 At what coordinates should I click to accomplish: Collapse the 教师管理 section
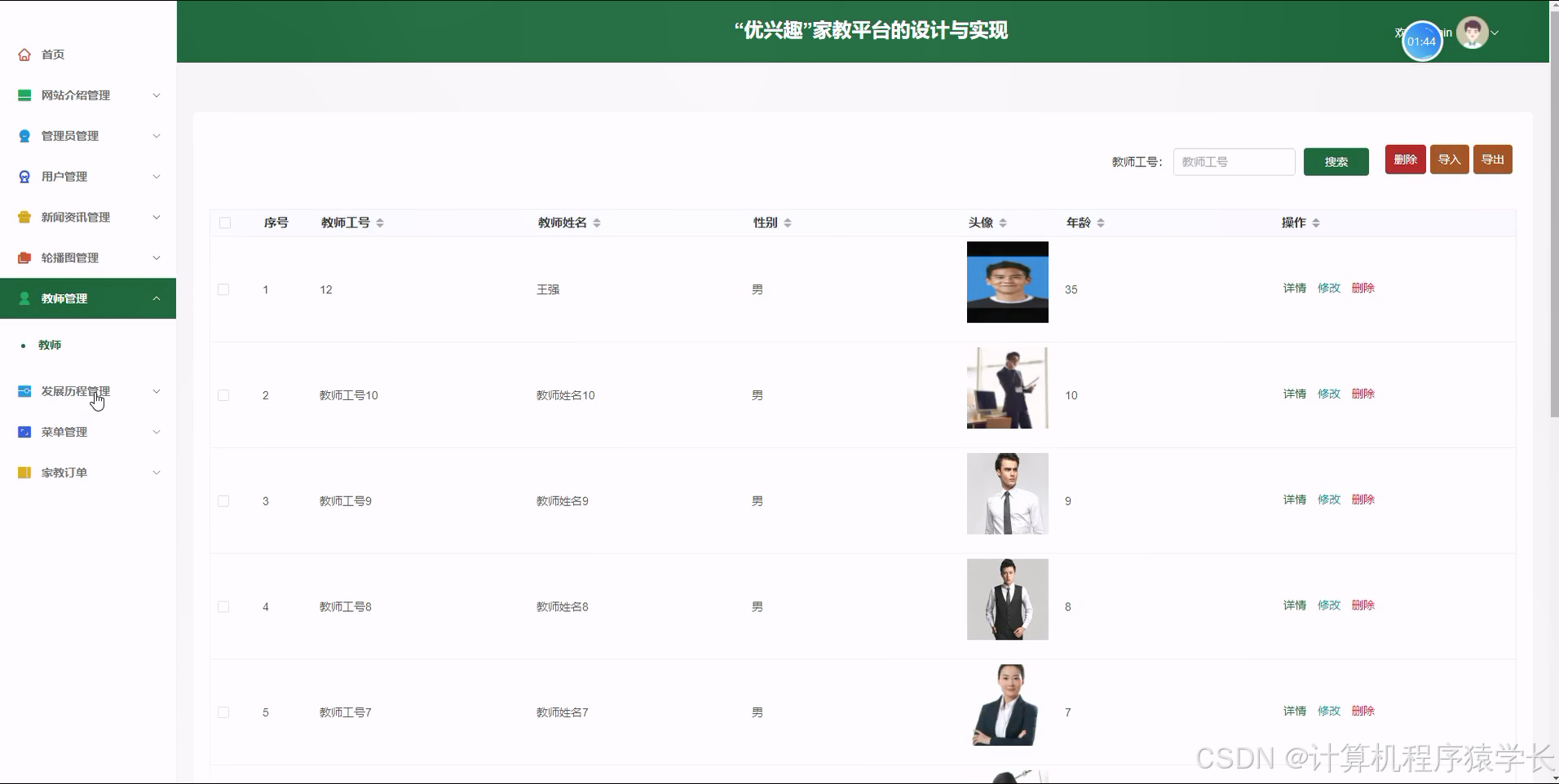156,298
